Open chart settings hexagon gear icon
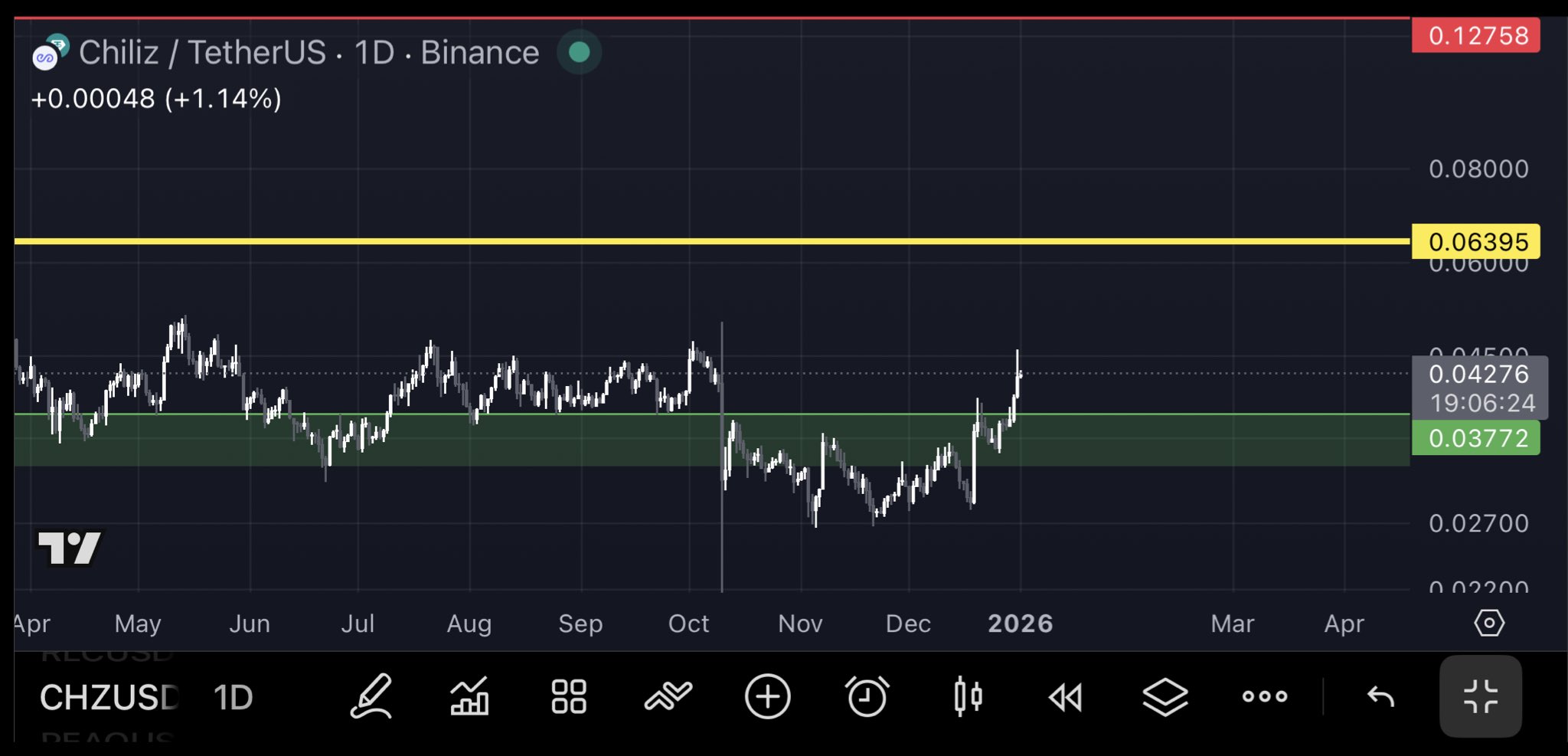This screenshot has width=1568, height=756. tap(1488, 623)
